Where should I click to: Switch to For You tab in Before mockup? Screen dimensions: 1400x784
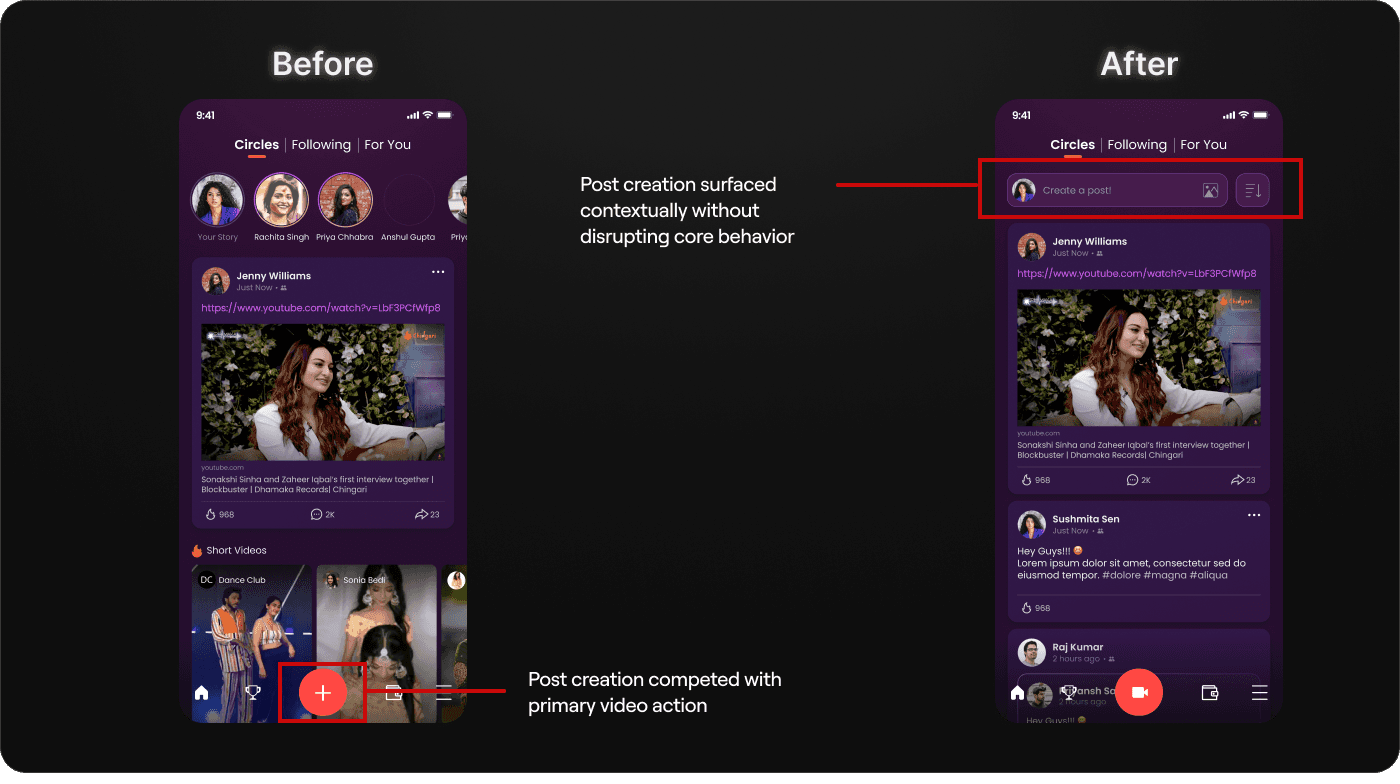tap(388, 145)
